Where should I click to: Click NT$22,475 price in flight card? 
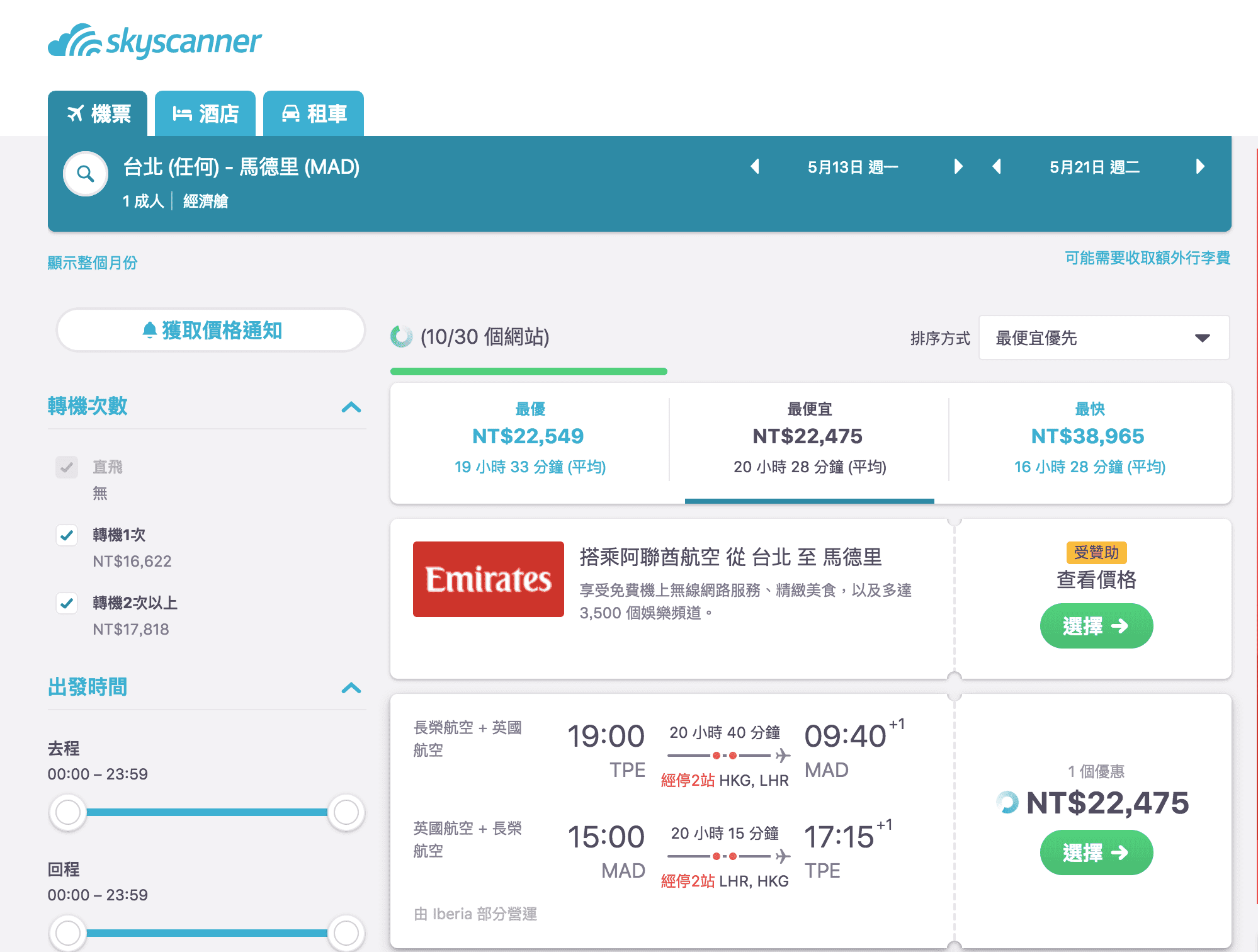(x=1107, y=803)
